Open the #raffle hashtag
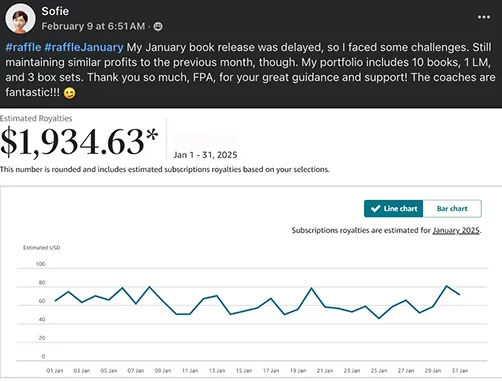 tap(23, 47)
